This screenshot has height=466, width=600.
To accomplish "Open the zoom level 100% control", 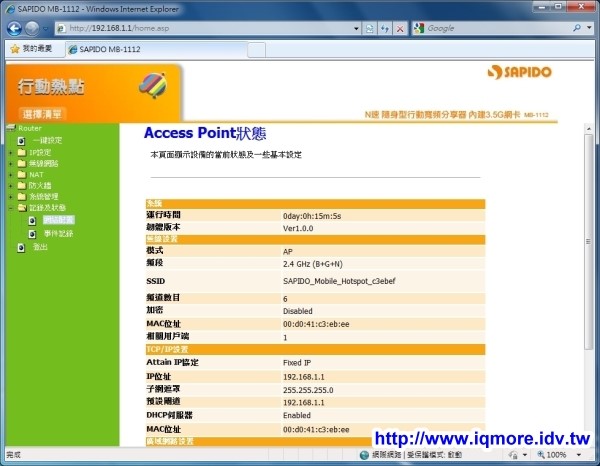I will coord(552,455).
